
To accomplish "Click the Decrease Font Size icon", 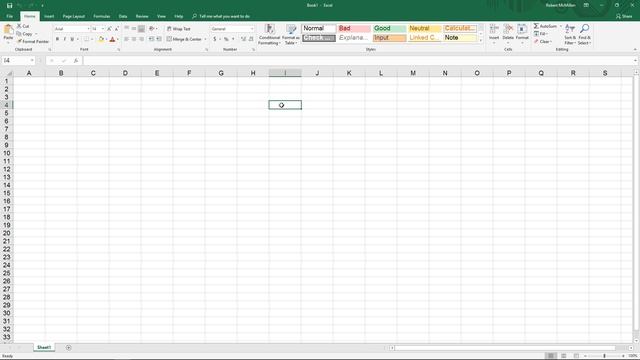I will [x=116, y=29].
